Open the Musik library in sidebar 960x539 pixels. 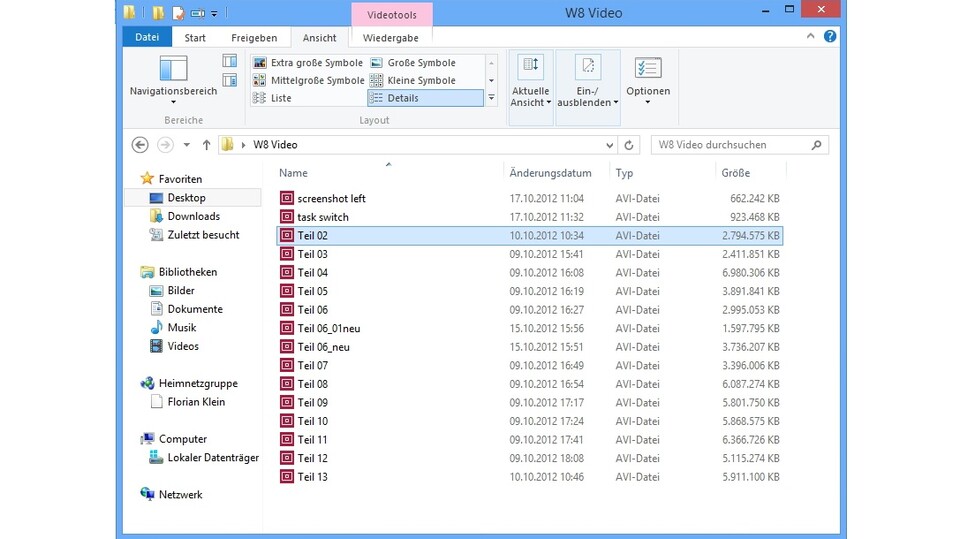click(182, 328)
